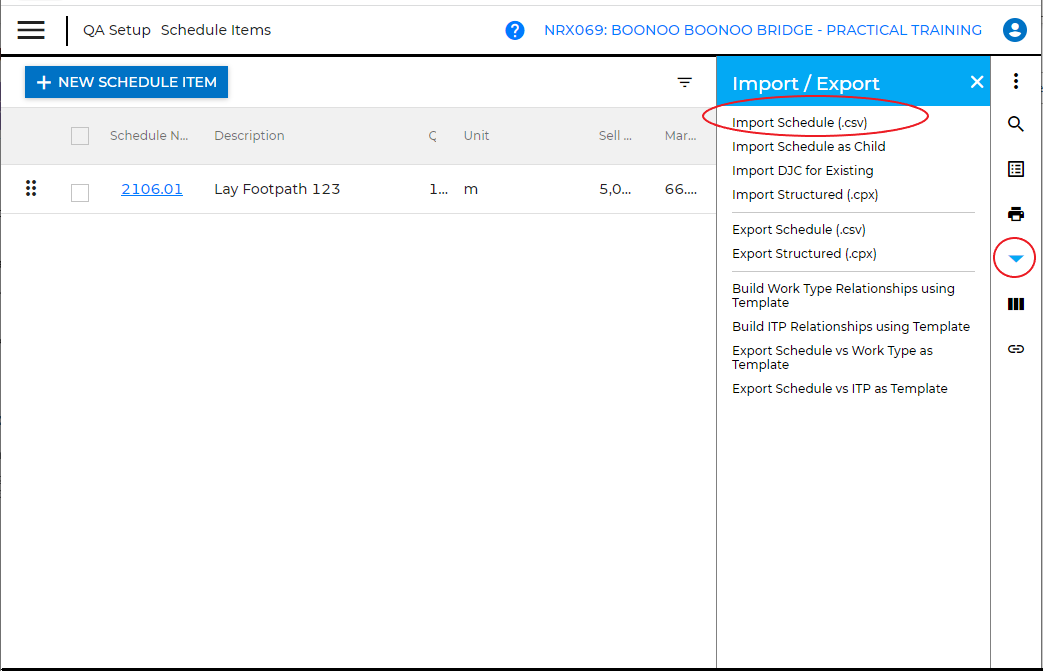Select Import Schedule as Child
Viewport: 1043px width, 671px height.
click(x=809, y=146)
